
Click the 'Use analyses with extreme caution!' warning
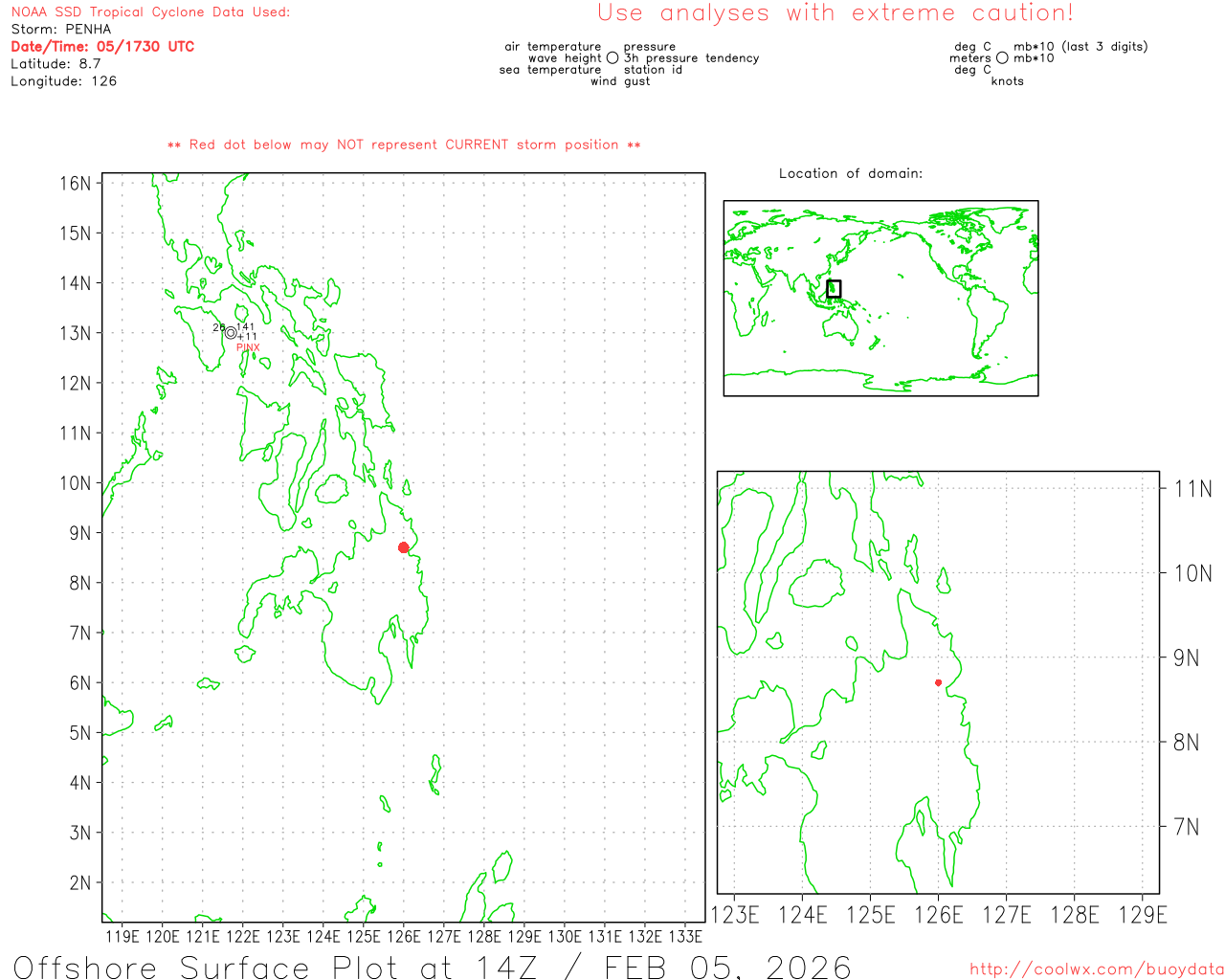pyautogui.click(x=835, y=13)
